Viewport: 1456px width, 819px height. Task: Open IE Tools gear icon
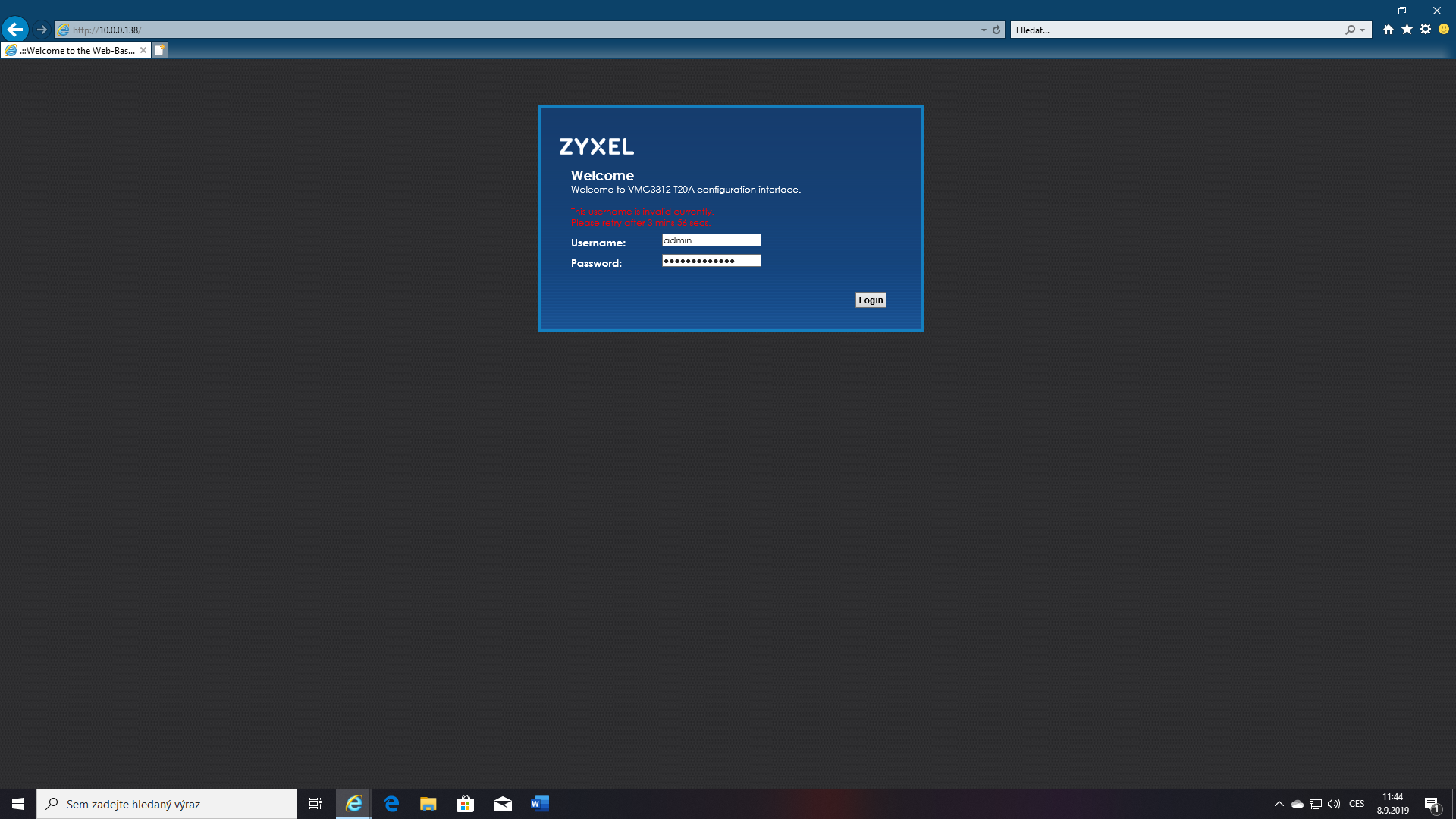[1426, 30]
